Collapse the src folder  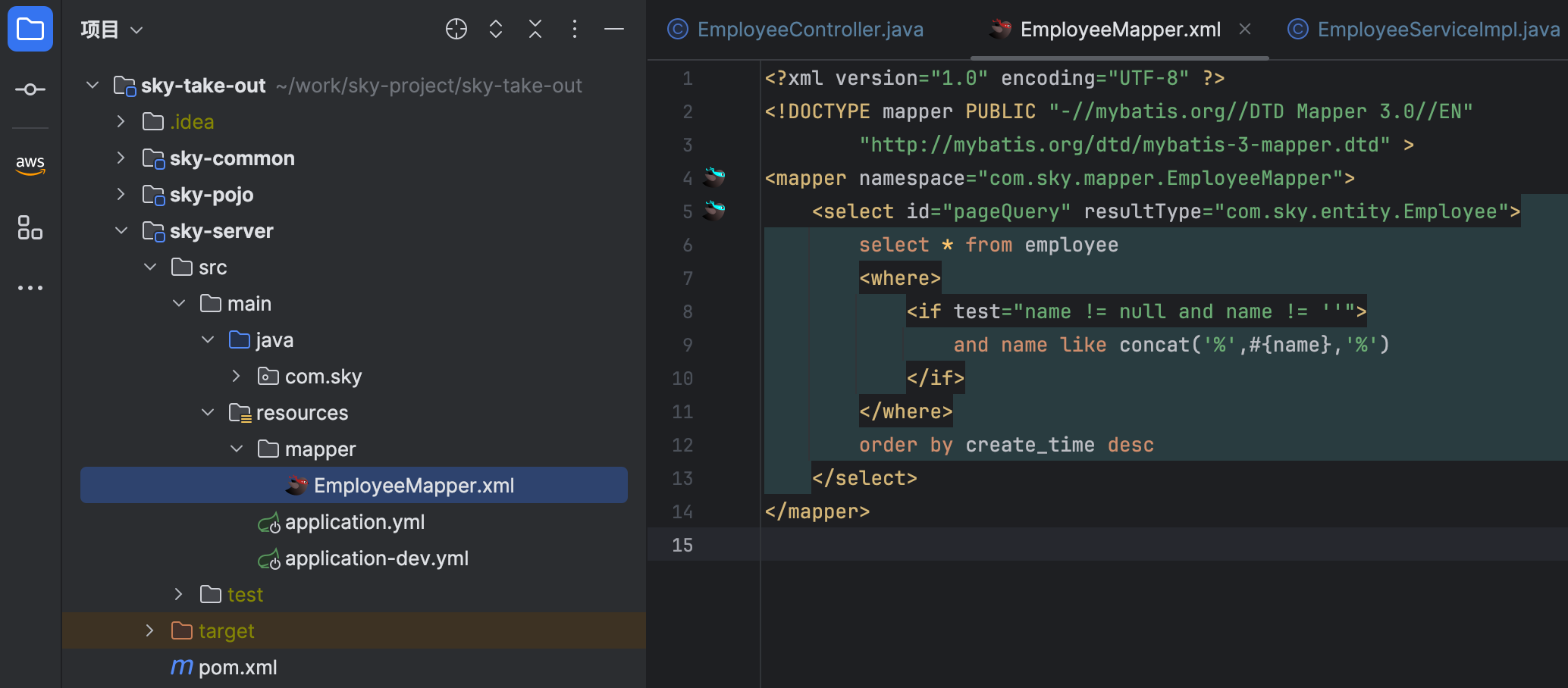(x=150, y=267)
